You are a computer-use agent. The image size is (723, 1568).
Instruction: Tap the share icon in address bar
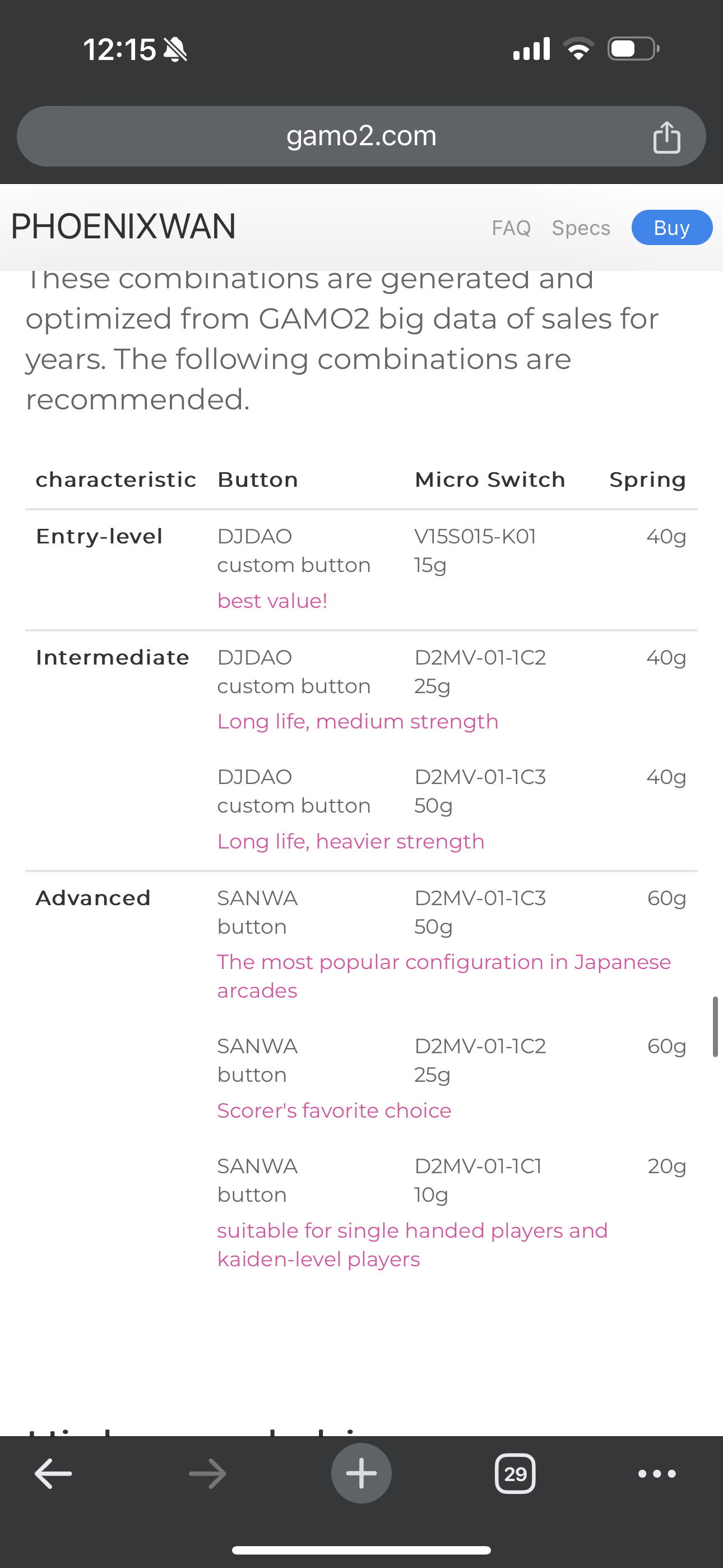coord(666,137)
